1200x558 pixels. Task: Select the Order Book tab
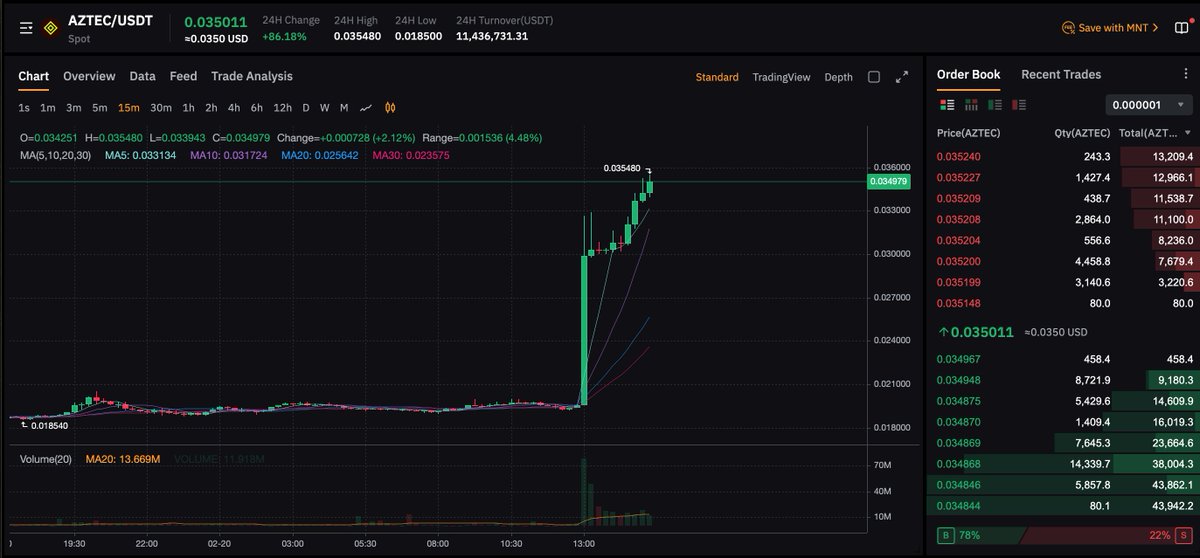click(968, 75)
